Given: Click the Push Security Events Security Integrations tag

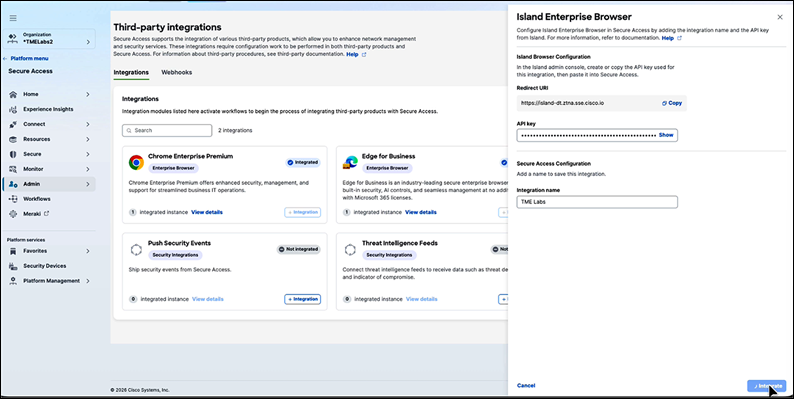Looking at the screenshot, I should tap(175, 255).
